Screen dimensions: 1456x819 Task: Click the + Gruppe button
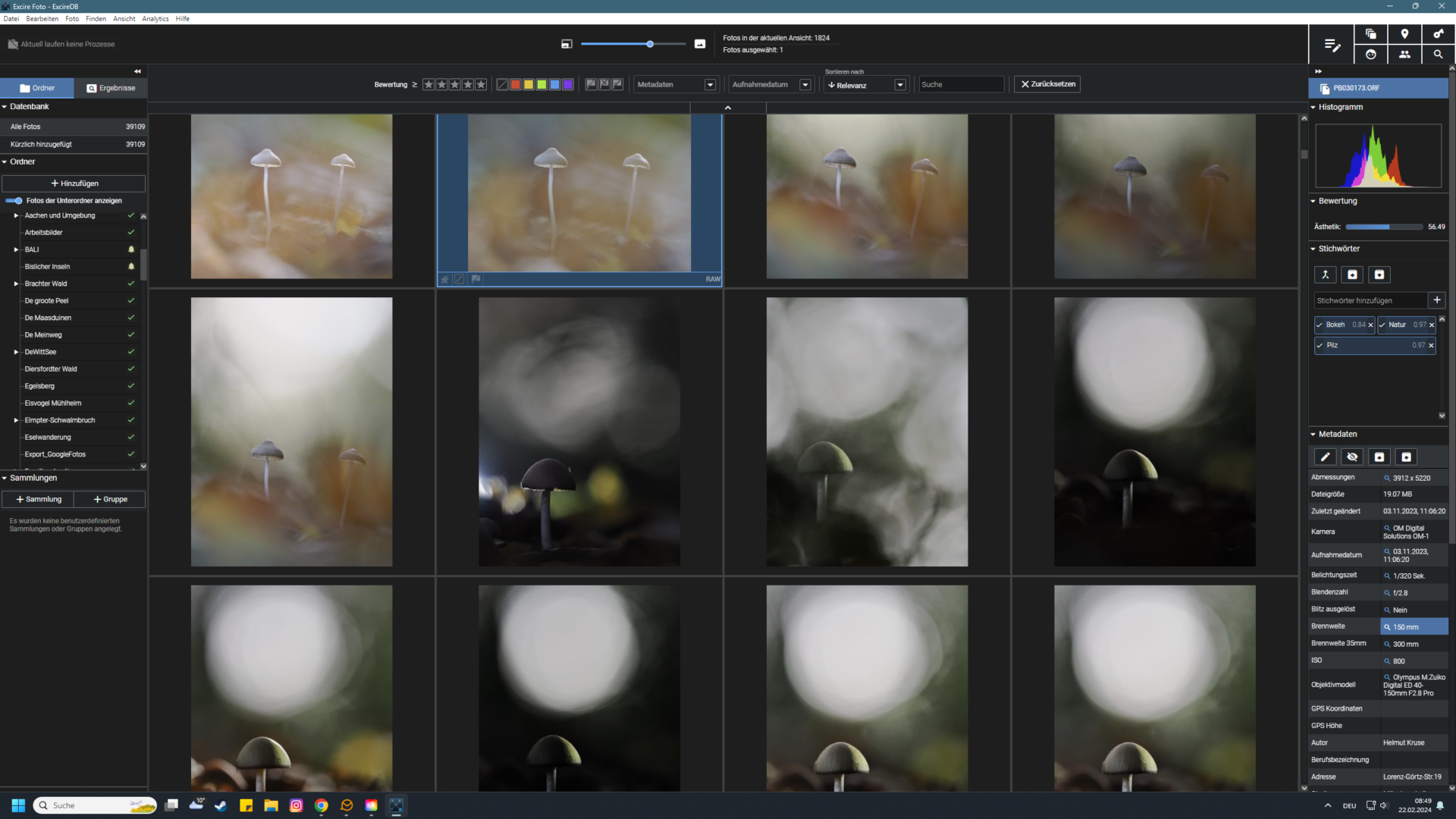click(110, 500)
